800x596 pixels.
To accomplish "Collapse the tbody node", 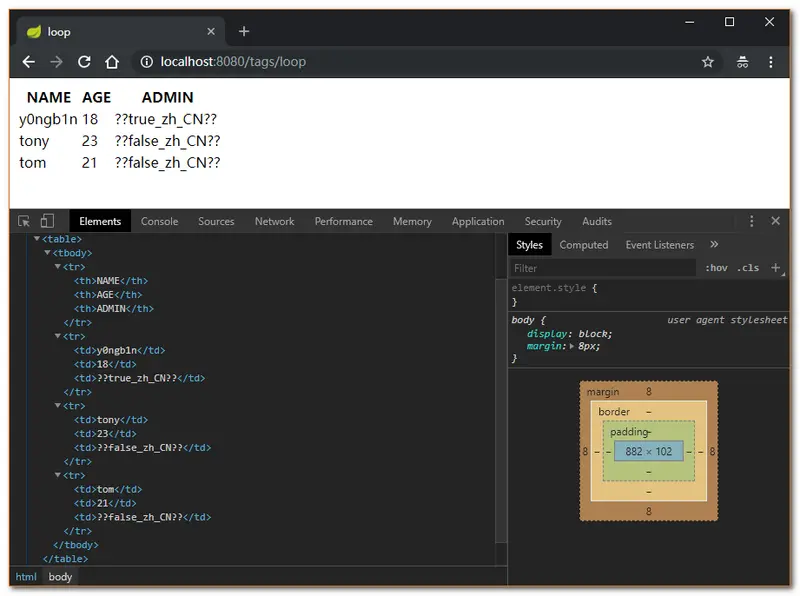I will point(47,253).
